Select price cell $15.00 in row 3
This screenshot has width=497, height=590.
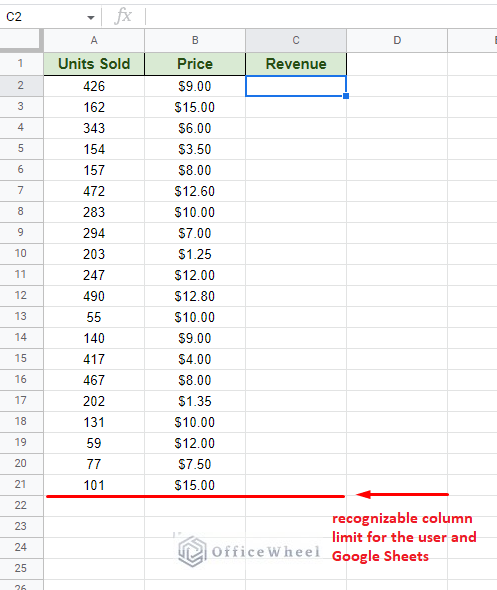[x=195, y=107]
